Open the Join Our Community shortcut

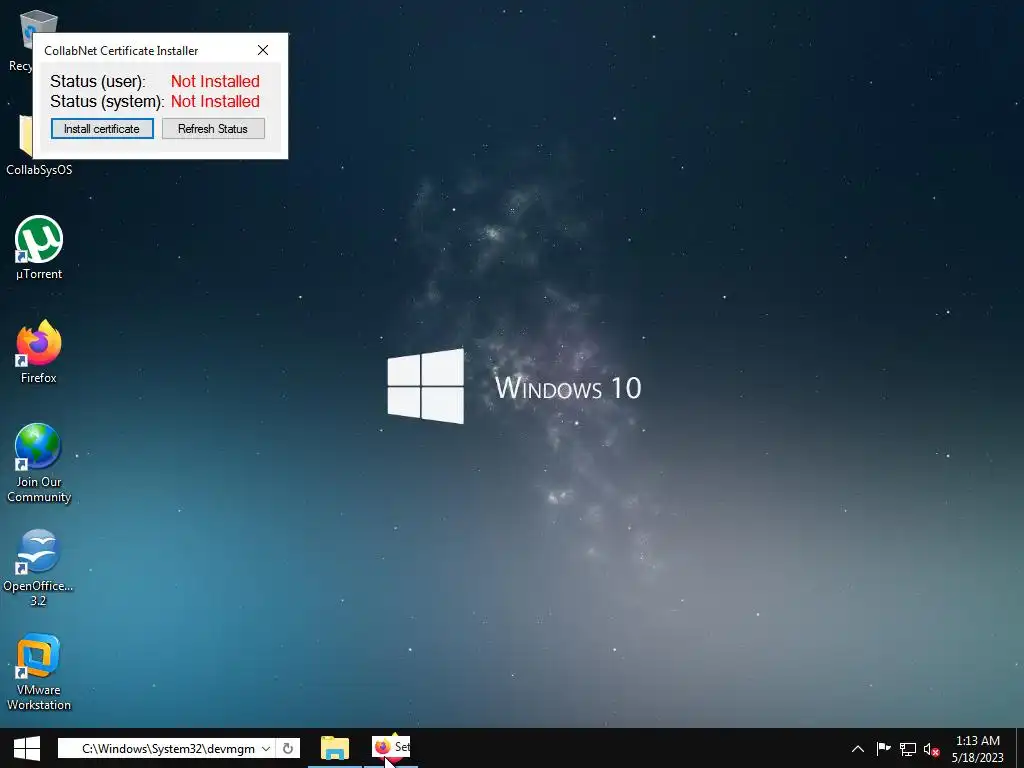click(39, 464)
